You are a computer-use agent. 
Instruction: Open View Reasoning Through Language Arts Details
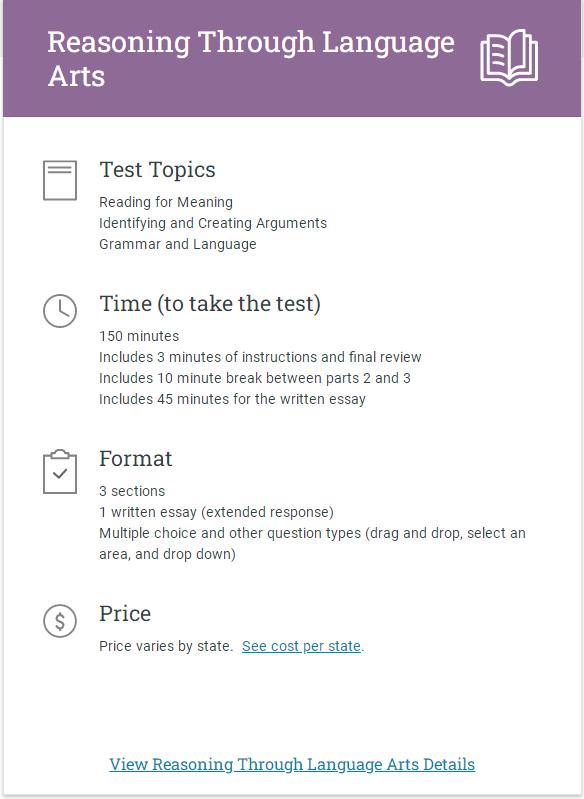(292, 764)
